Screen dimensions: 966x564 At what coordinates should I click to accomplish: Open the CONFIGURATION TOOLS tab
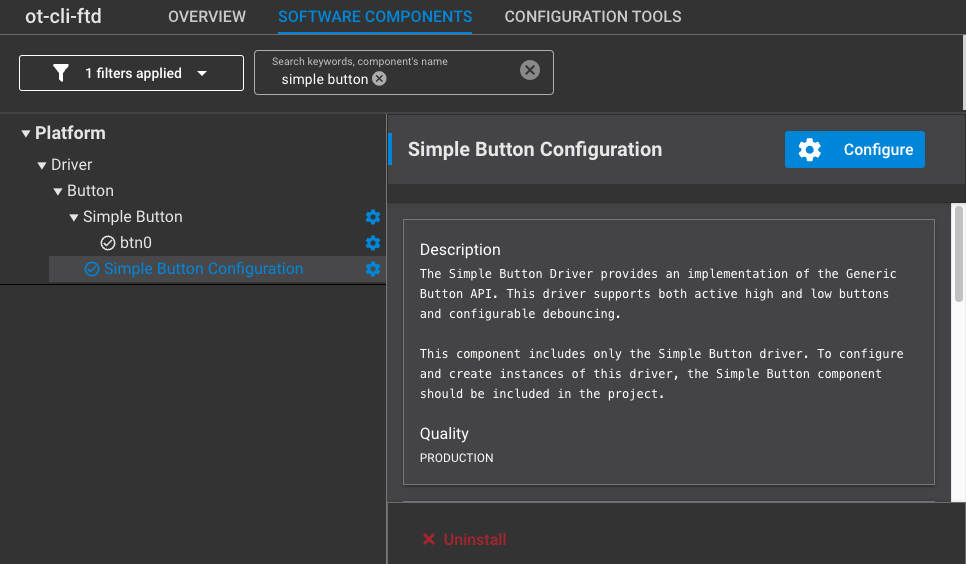point(593,17)
